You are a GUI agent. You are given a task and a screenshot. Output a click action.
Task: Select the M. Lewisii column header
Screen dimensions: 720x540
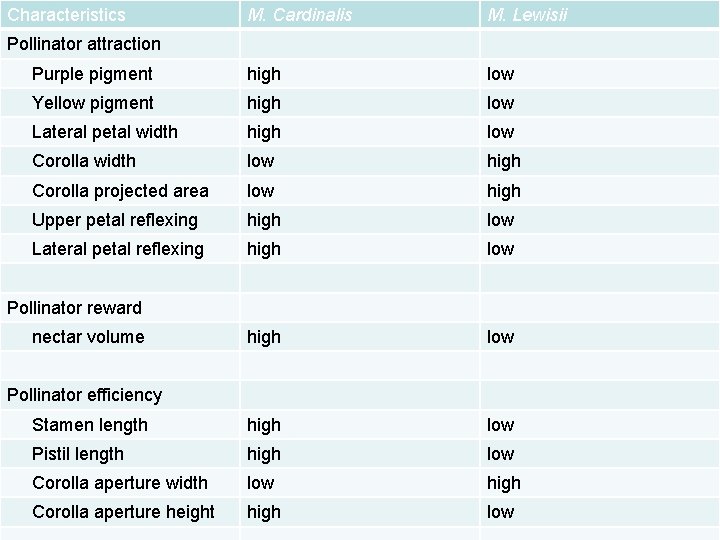[x=527, y=15]
